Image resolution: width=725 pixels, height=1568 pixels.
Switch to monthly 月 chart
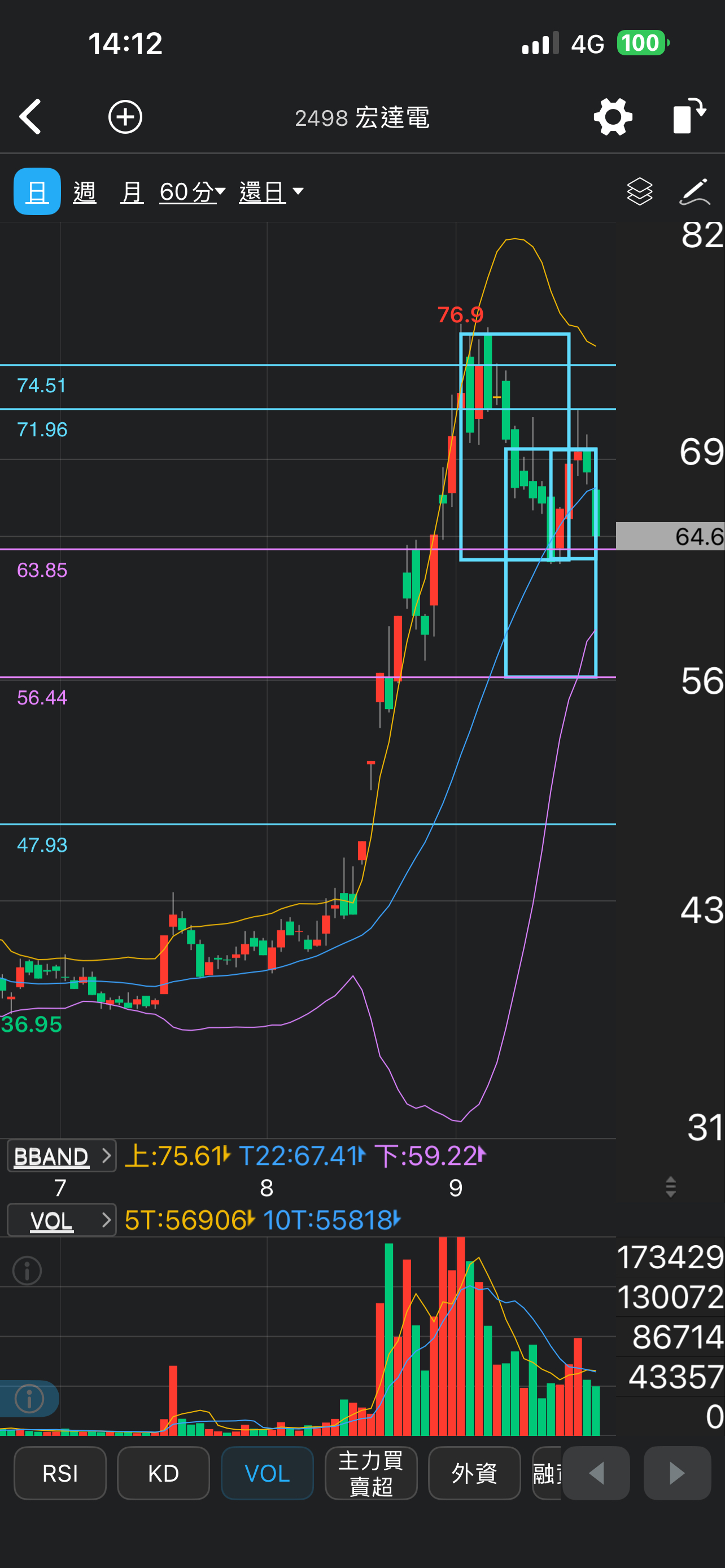point(132,192)
